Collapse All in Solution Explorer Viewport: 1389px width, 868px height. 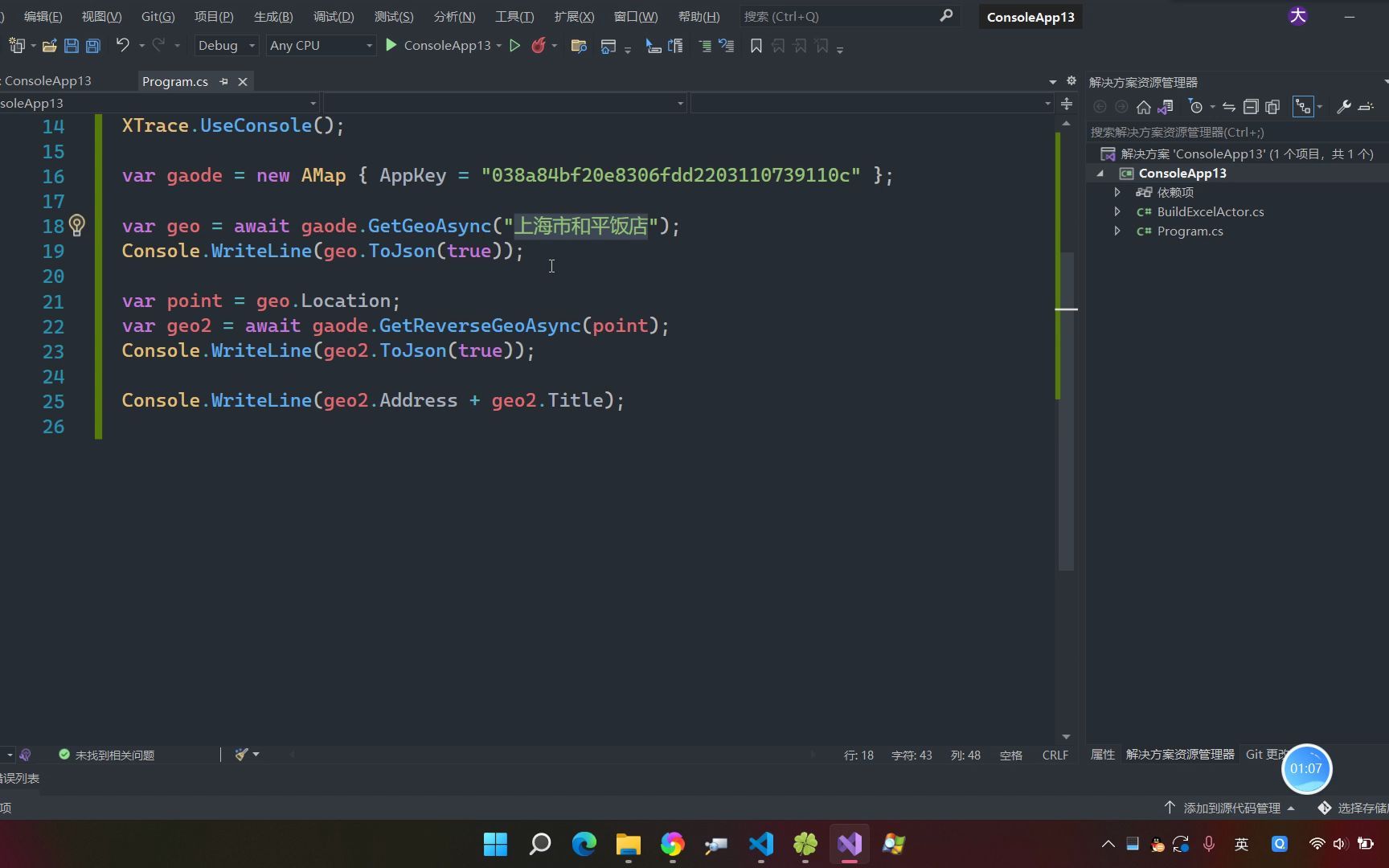coord(1250,107)
